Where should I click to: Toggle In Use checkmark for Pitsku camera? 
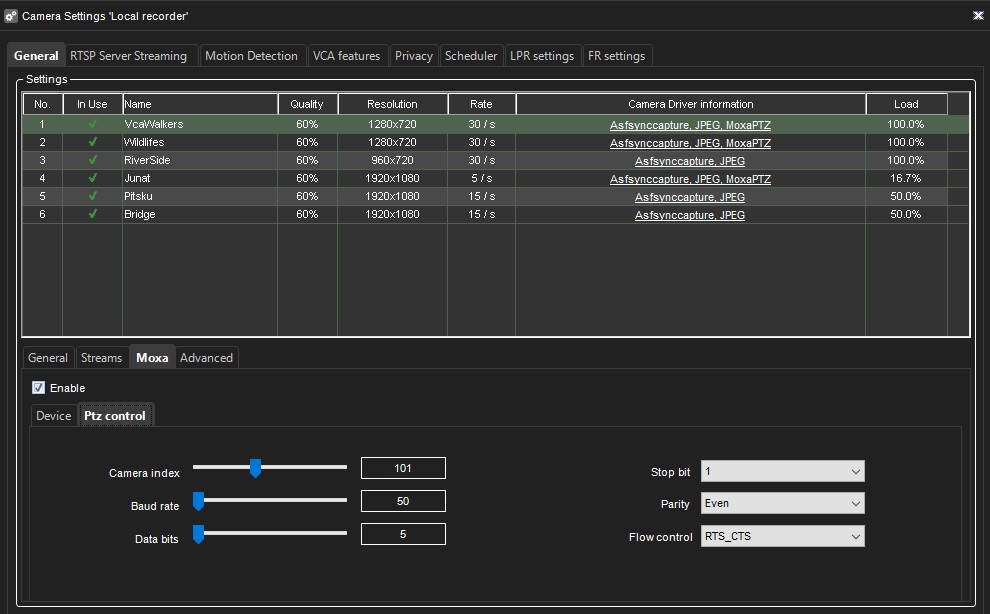(93, 197)
